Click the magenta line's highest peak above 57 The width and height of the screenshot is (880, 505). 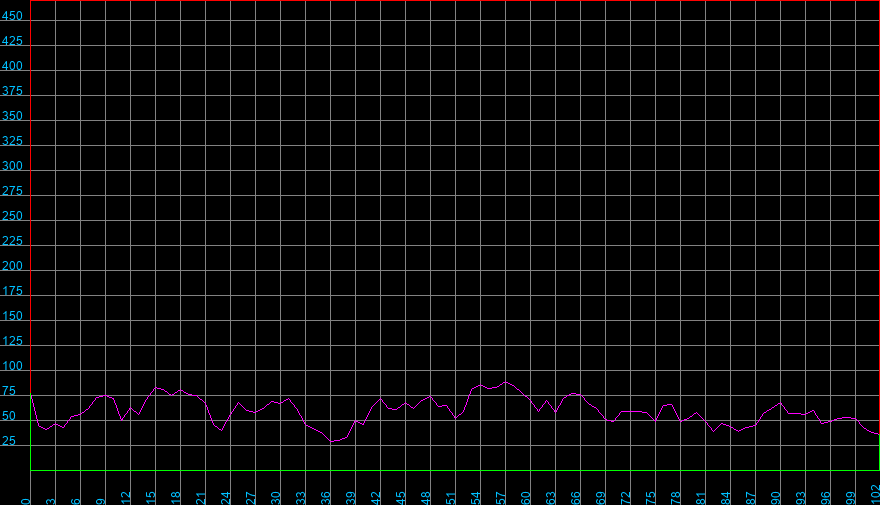coord(506,382)
